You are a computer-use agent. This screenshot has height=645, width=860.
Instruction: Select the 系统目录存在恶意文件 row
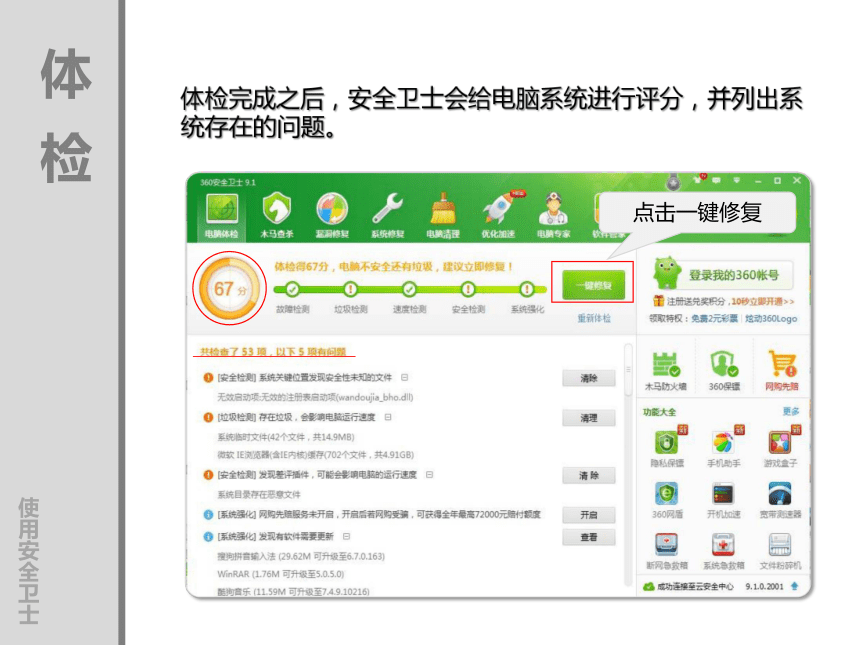point(259,494)
